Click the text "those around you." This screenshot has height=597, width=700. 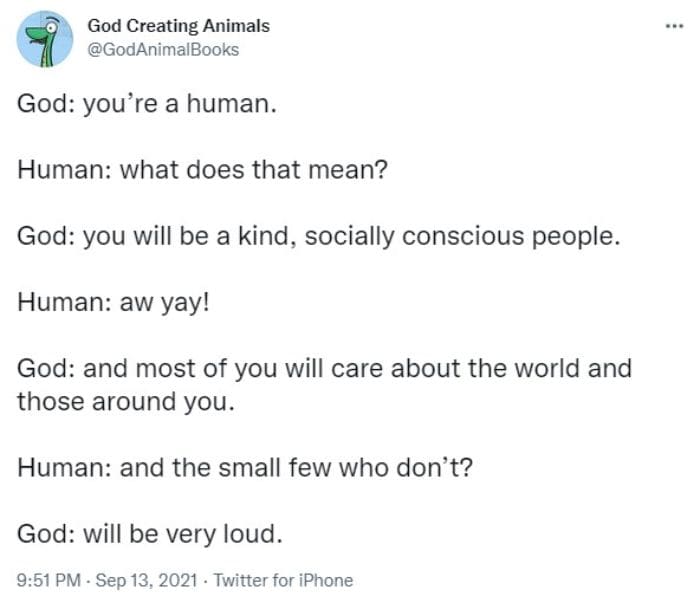coord(124,402)
